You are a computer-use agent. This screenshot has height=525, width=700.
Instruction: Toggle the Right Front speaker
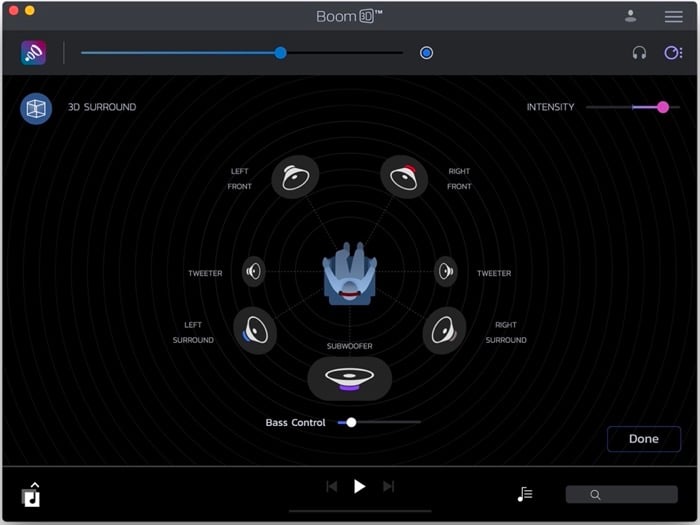(x=404, y=177)
